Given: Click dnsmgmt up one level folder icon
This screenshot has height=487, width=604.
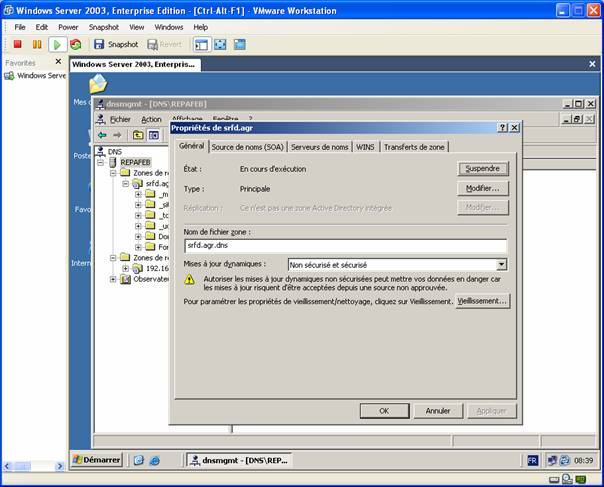Looking at the screenshot, I should (138, 135).
